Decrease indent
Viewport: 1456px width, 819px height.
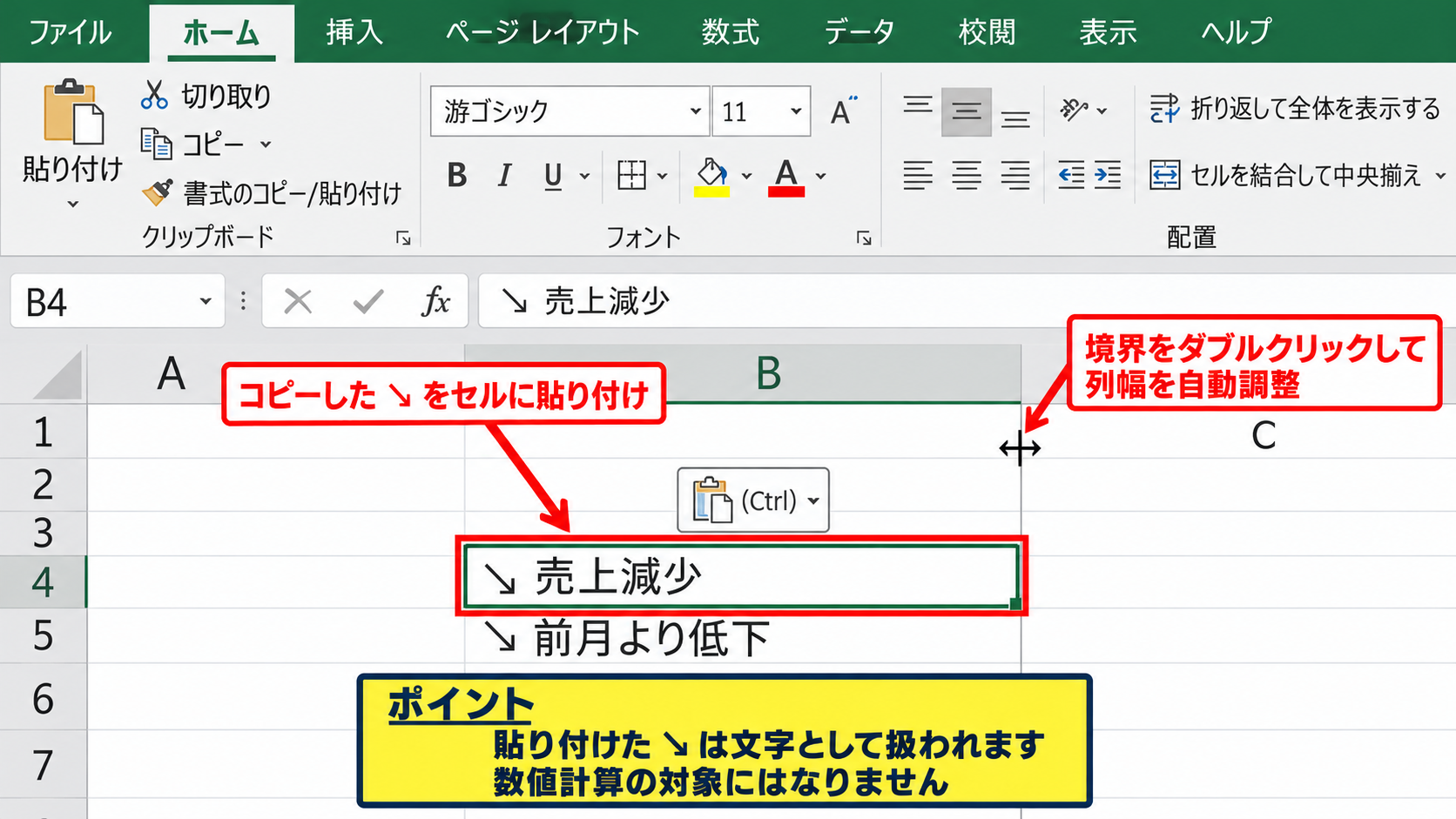pos(1071,176)
